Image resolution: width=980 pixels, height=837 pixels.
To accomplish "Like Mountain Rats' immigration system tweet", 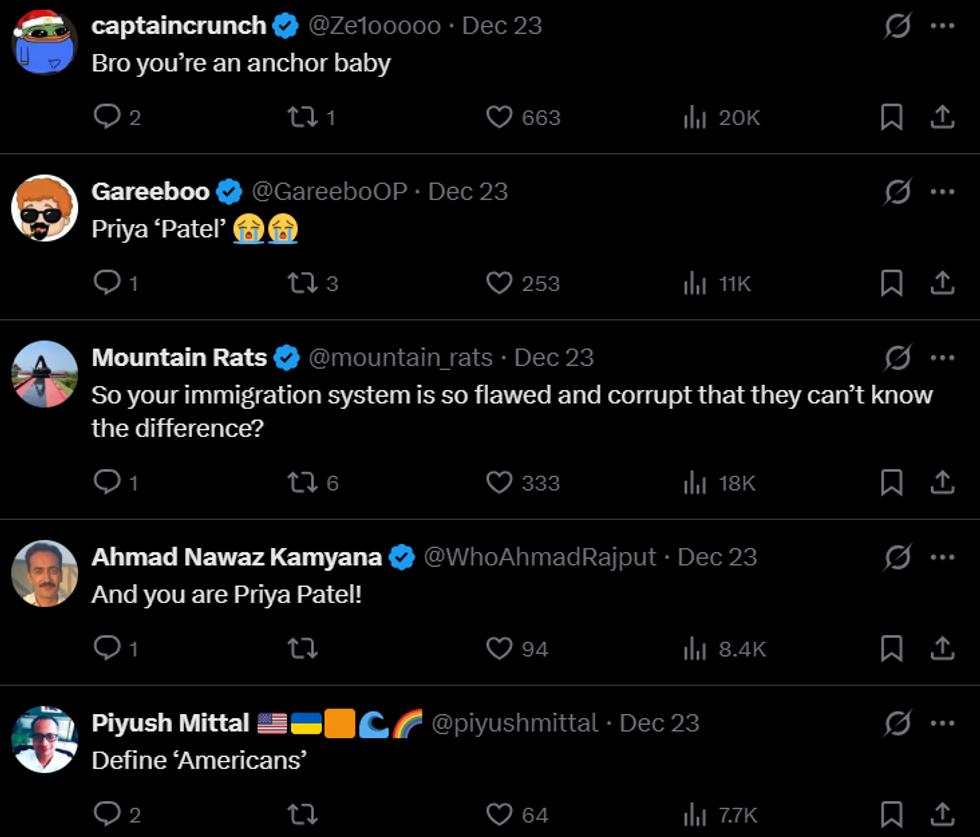I will tap(499, 483).
